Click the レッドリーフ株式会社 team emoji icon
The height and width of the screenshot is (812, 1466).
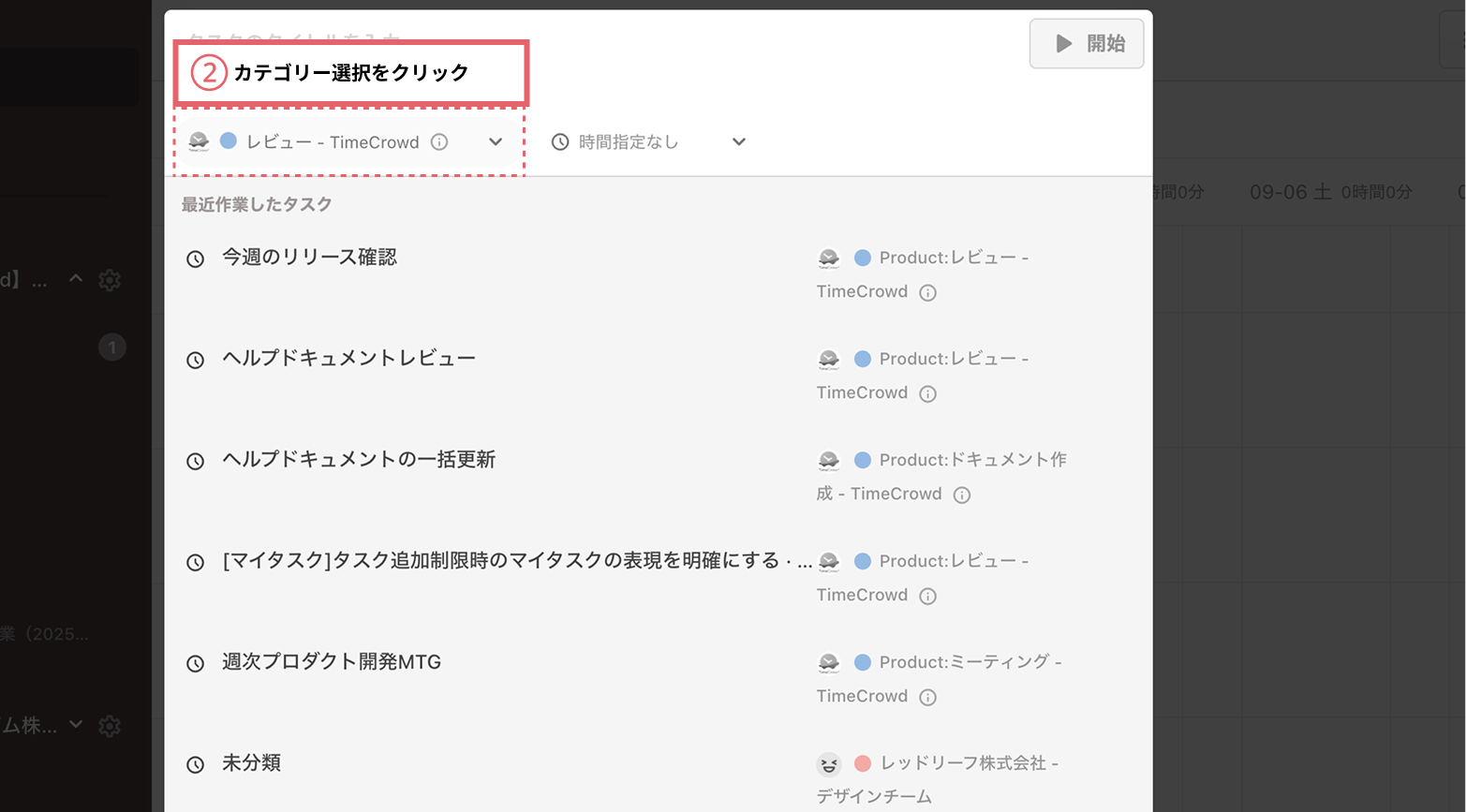tap(829, 763)
